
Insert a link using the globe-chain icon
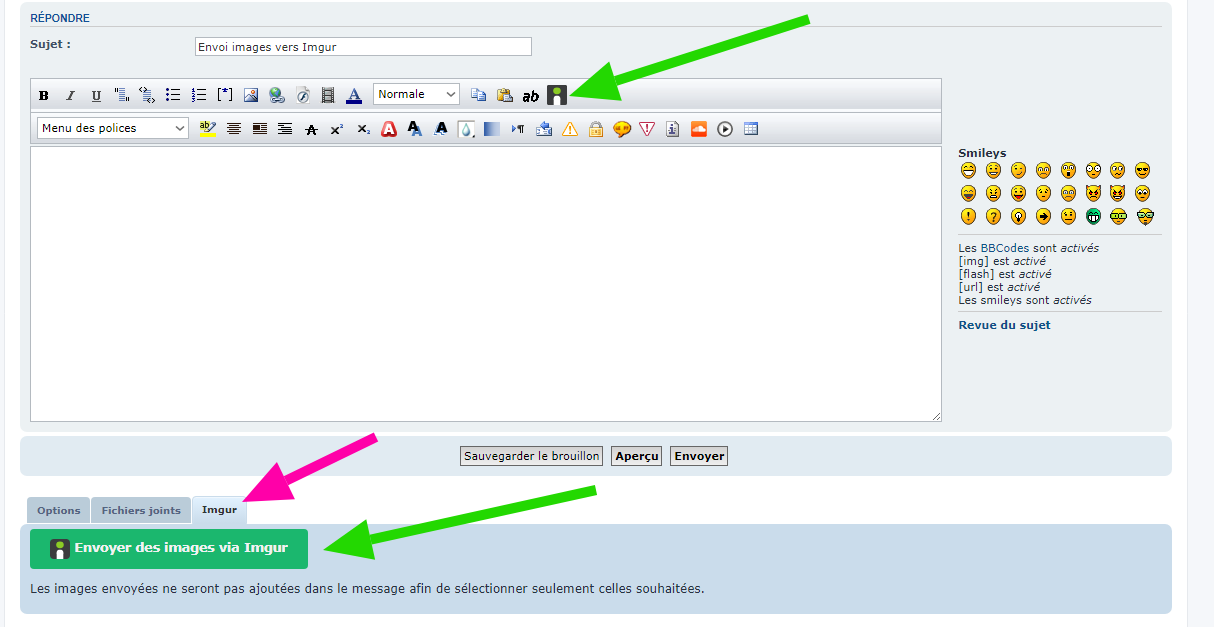click(x=277, y=96)
